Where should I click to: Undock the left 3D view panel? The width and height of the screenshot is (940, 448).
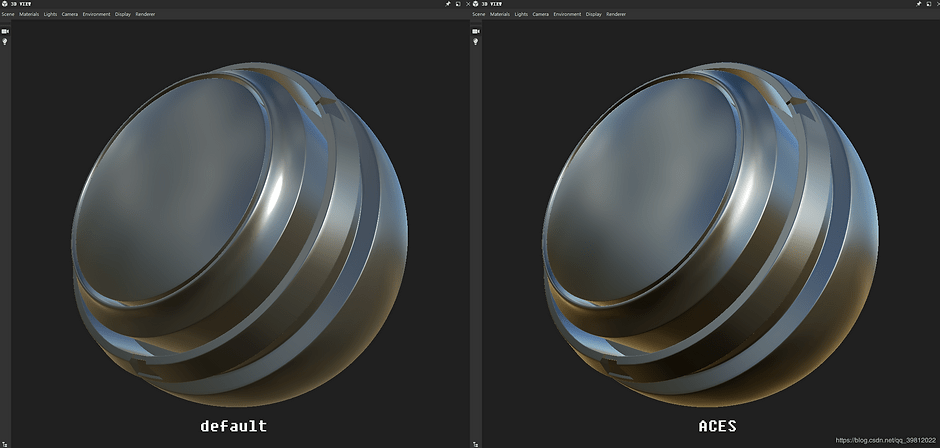tap(457, 5)
